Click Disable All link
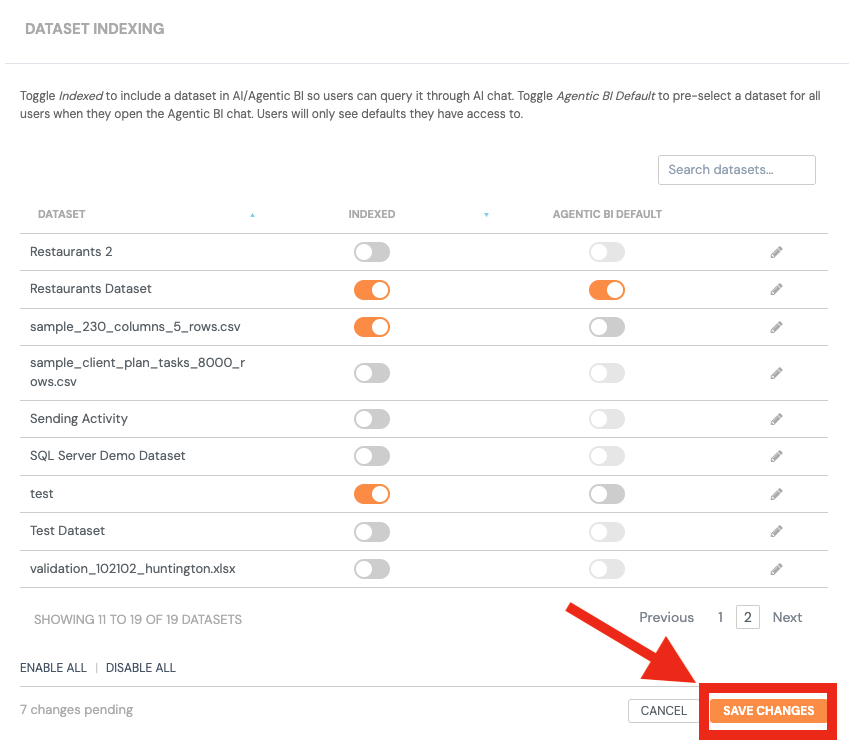The image size is (849, 748). coord(141,667)
